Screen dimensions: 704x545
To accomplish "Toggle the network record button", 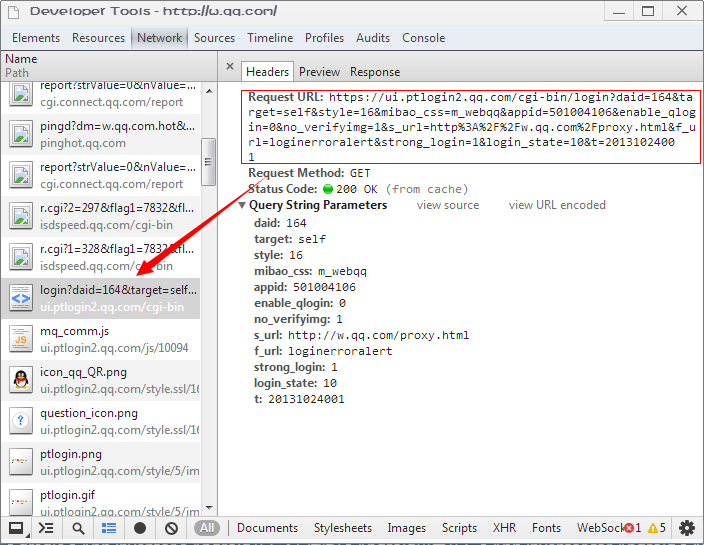I will (x=140, y=528).
